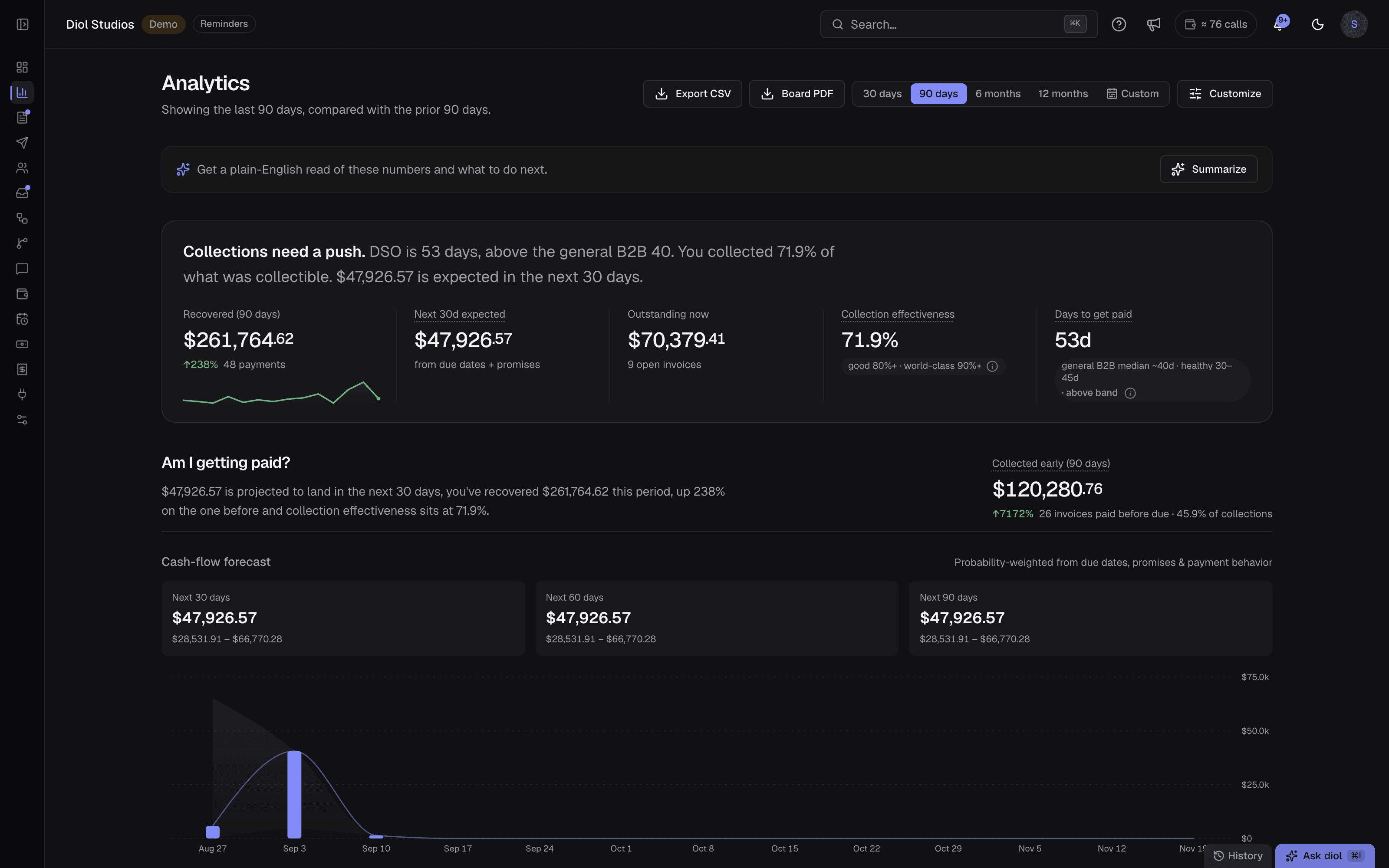
Task: Click the Diol Studios workspace name
Action: (100, 24)
